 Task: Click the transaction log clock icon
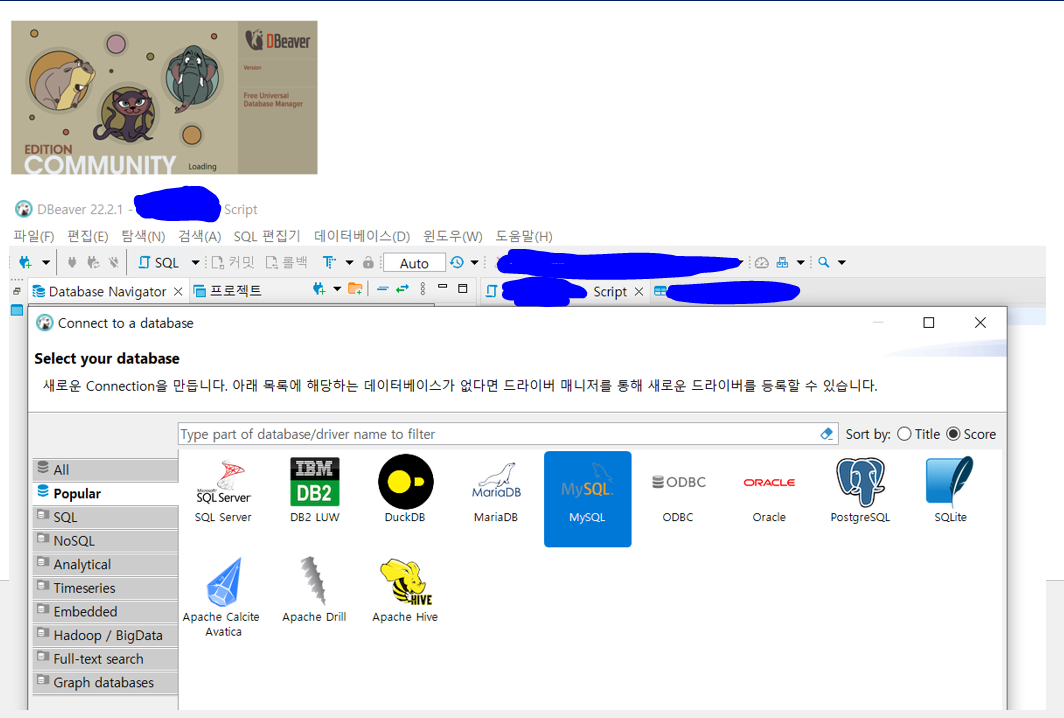pos(457,262)
